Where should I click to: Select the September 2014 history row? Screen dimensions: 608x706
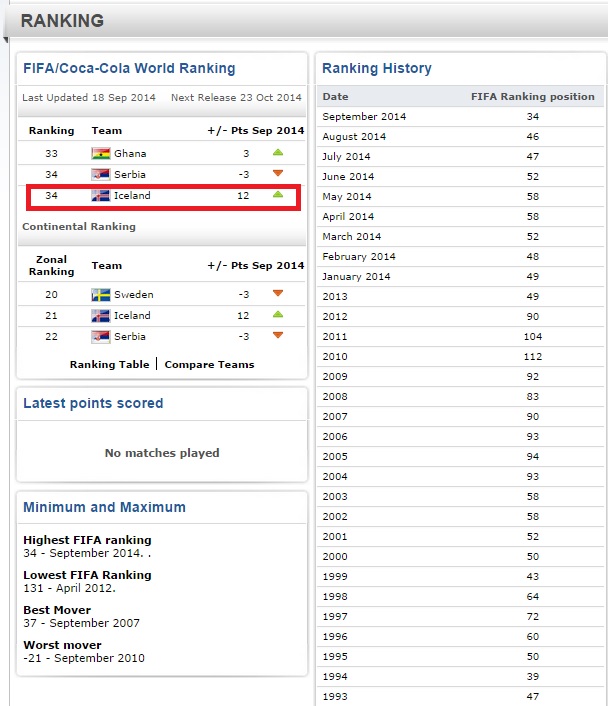click(x=460, y=117)
